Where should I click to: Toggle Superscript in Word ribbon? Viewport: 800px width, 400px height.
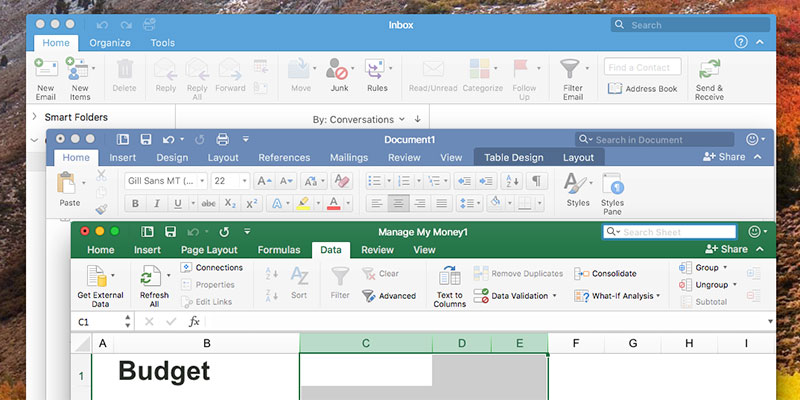(252, 204)
